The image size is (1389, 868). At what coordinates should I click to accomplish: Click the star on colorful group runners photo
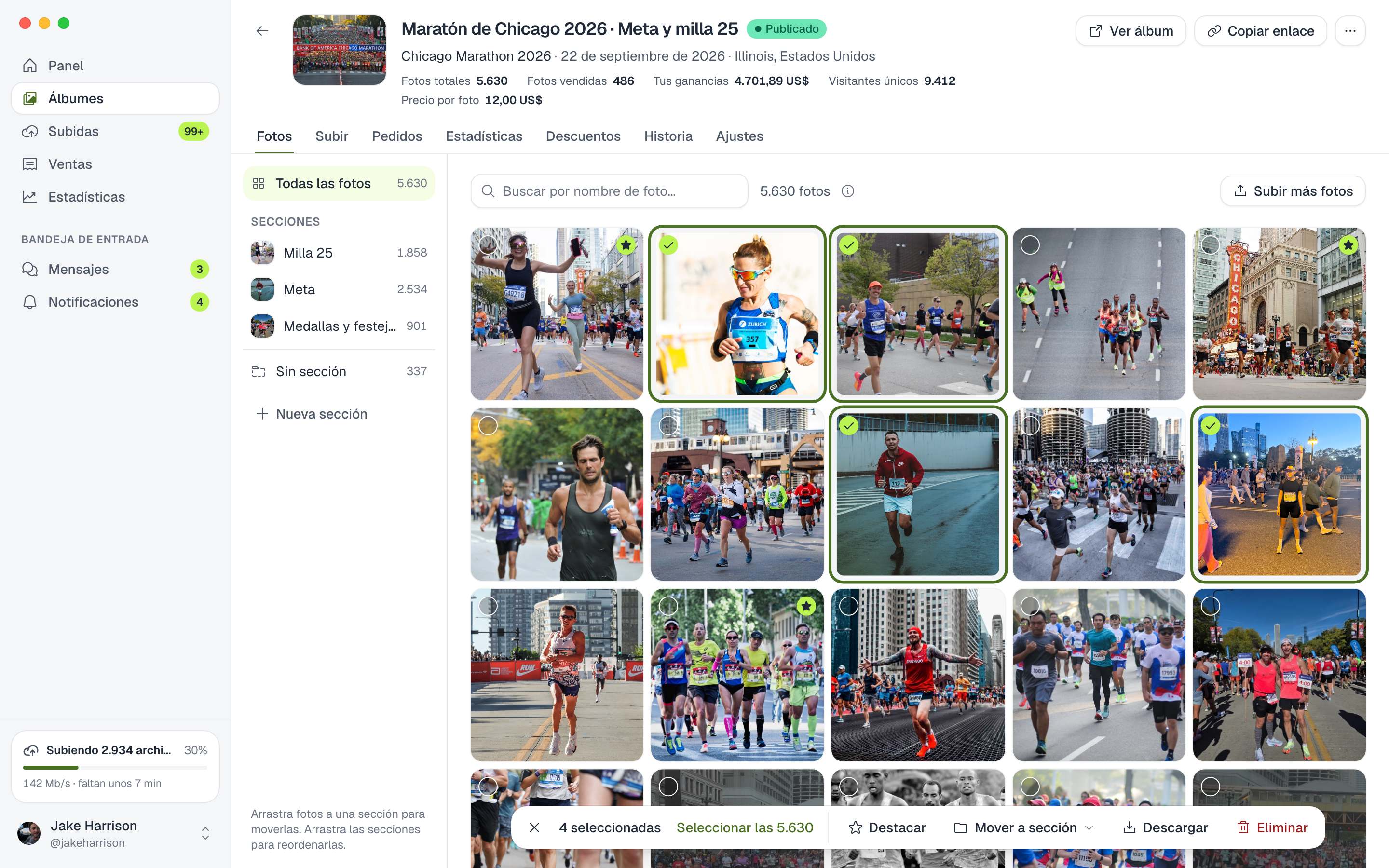[806, 606]
